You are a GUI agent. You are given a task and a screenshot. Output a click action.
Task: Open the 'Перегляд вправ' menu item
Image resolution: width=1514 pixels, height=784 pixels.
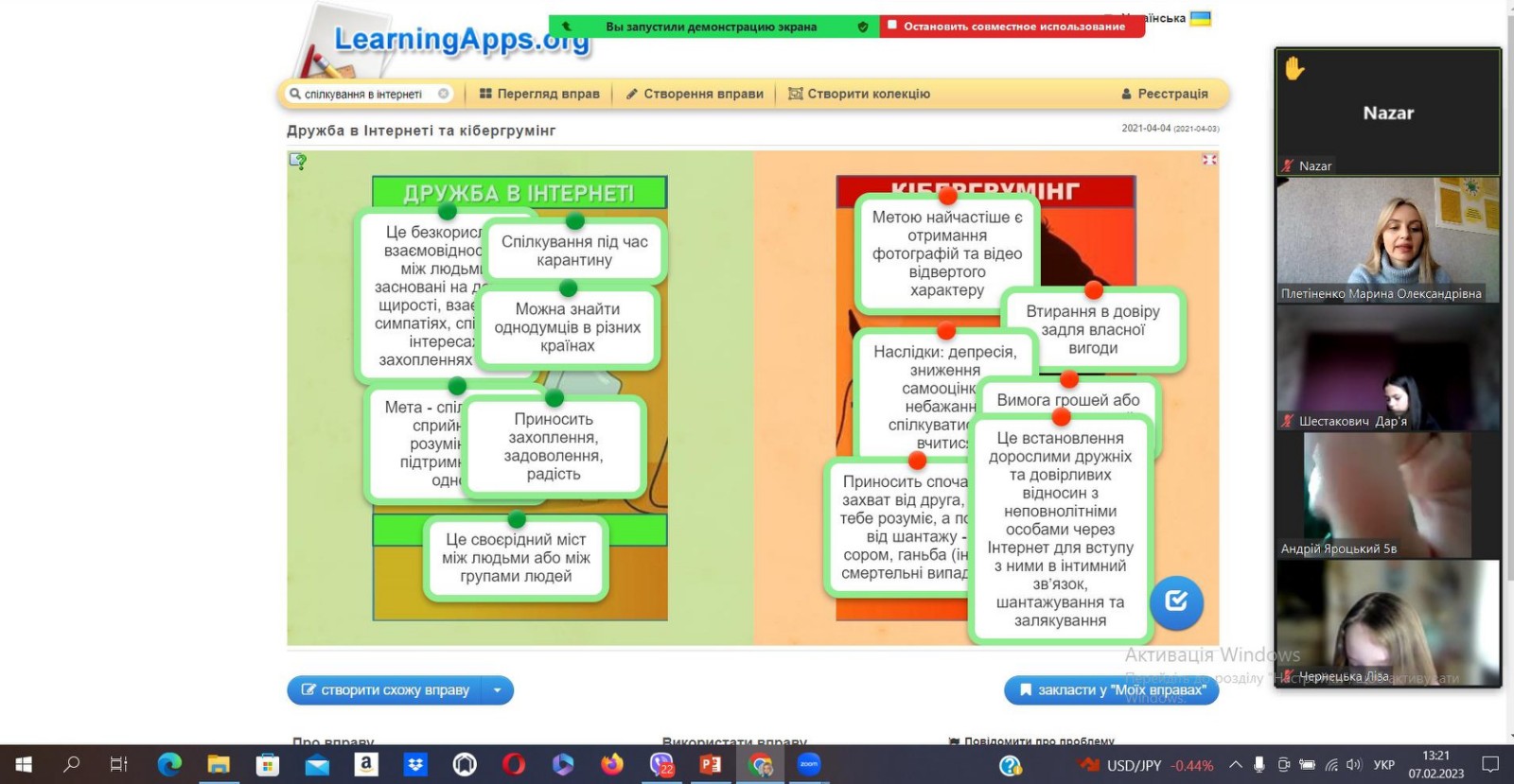539,94
